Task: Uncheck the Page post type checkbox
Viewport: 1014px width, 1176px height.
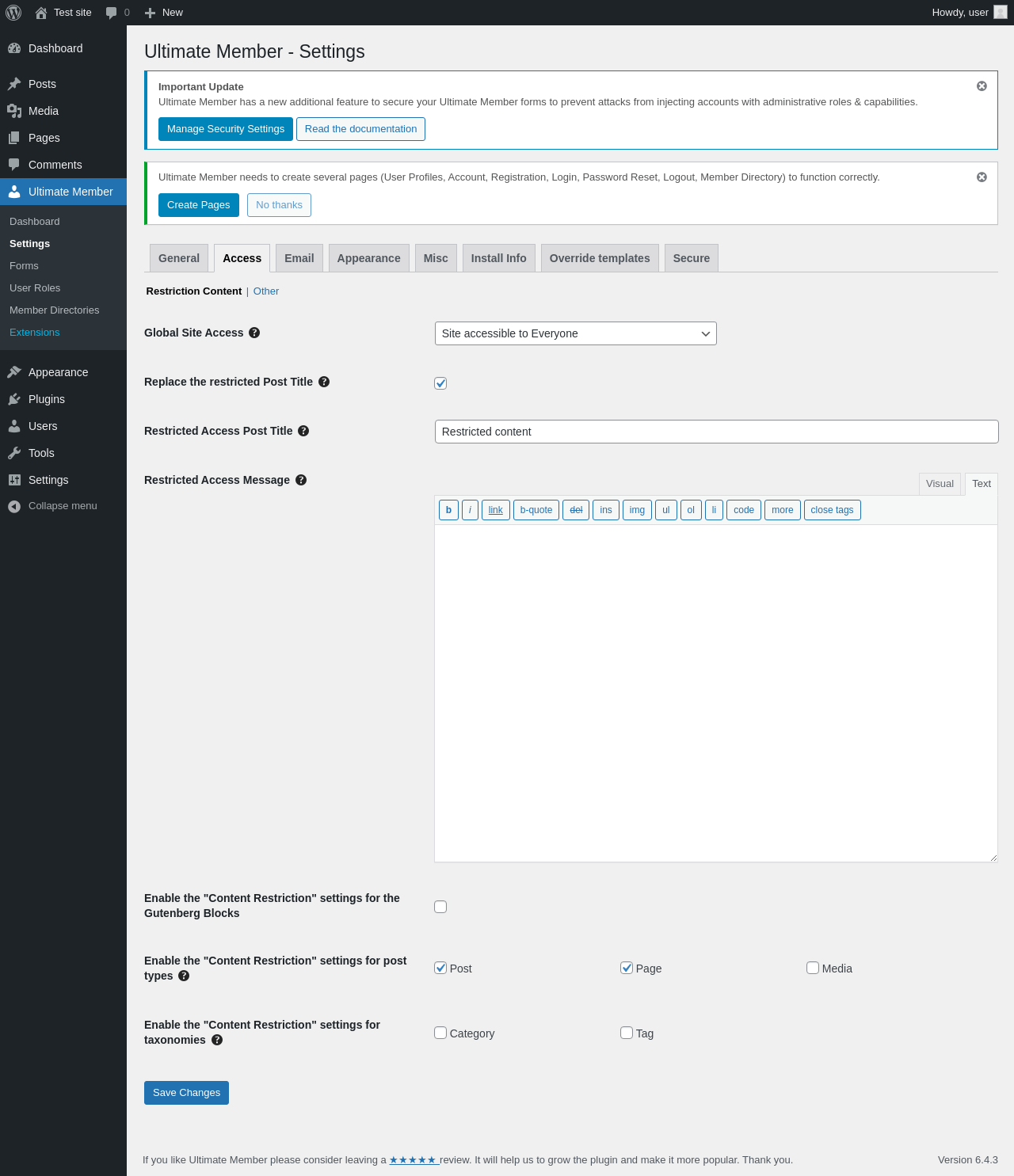Action: [x=627, y=968]
